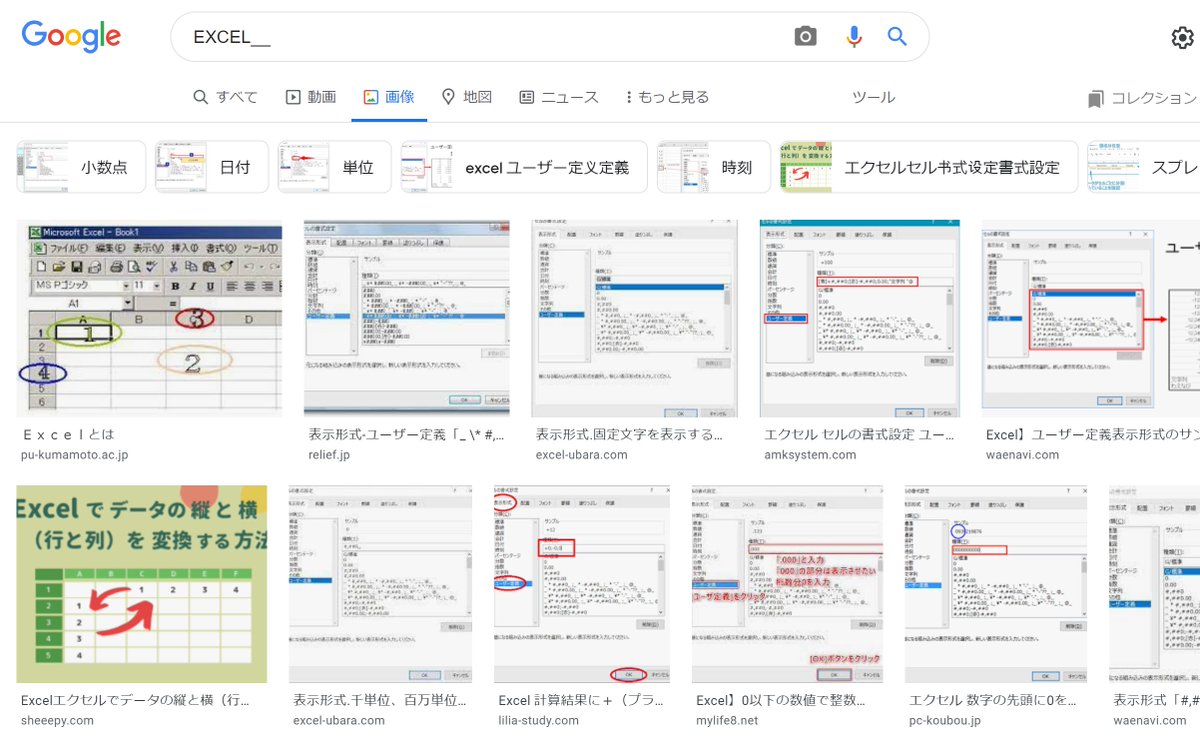Select the 単位 filter chip
The width and height of the screenshot is (1200, 737).
[335, 167]
